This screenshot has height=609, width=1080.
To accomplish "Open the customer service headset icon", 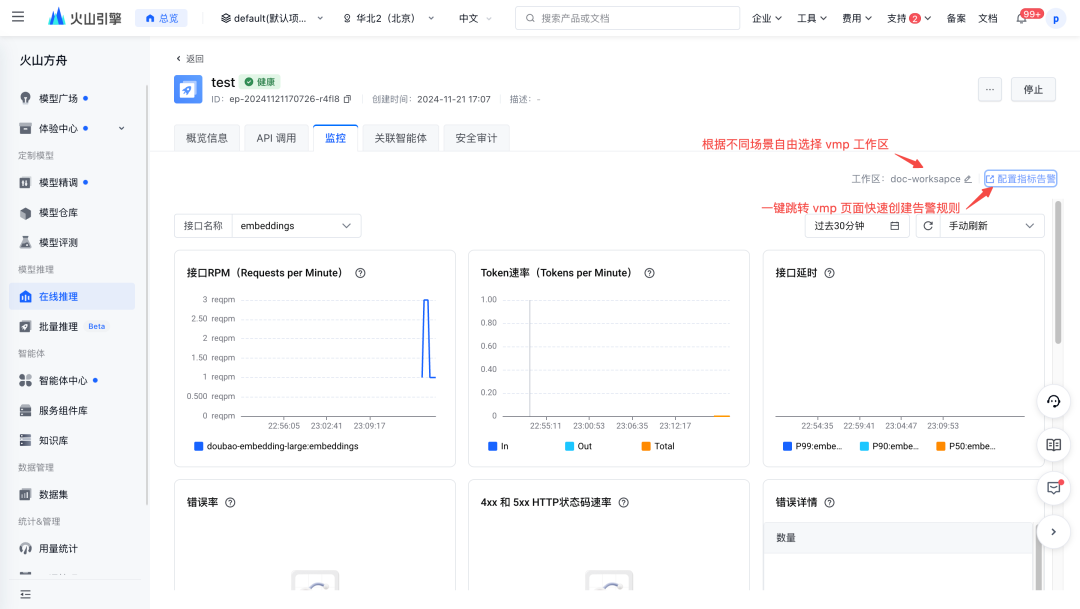I will (x=1053, y=402).
